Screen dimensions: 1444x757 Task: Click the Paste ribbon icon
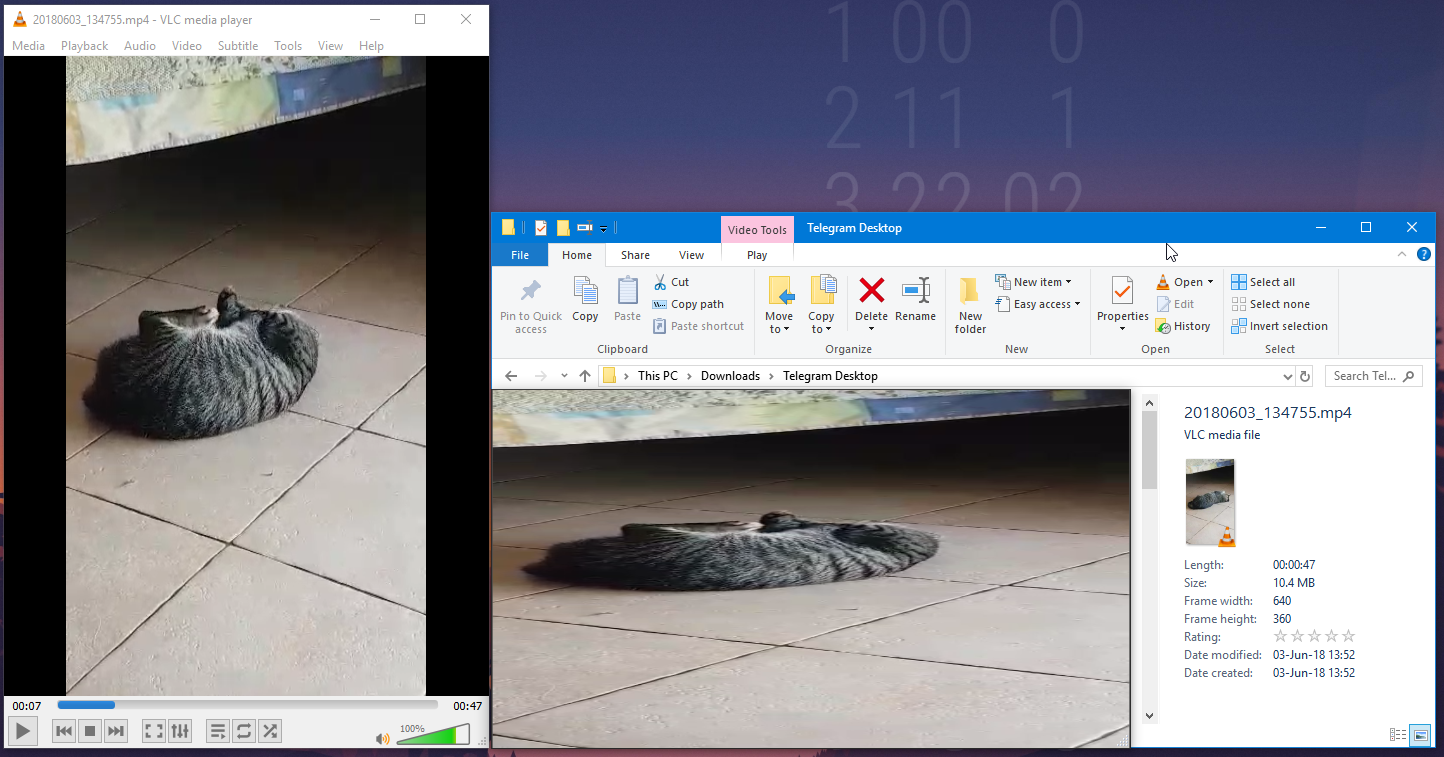(x=627, y=300)
